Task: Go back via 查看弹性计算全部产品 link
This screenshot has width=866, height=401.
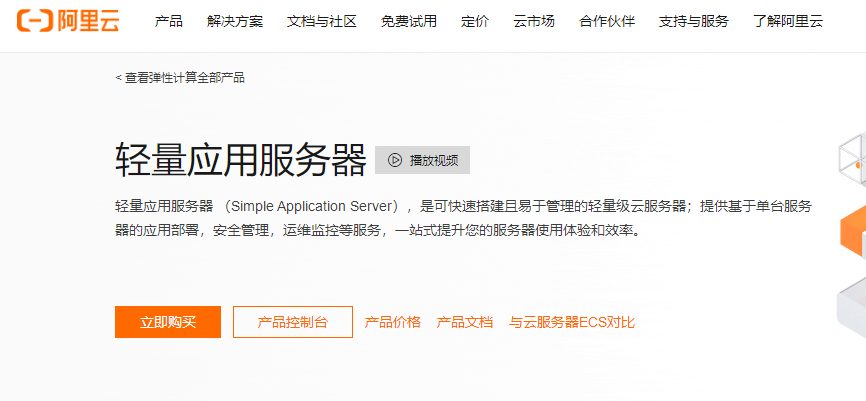Action: 180,78
